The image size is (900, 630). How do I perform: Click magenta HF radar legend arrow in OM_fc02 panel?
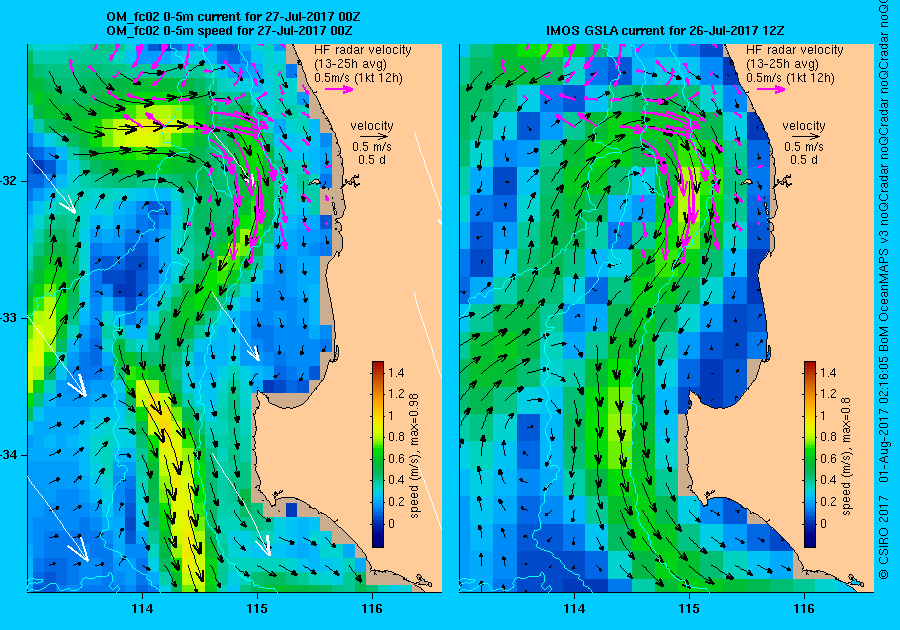coord(339,89)
